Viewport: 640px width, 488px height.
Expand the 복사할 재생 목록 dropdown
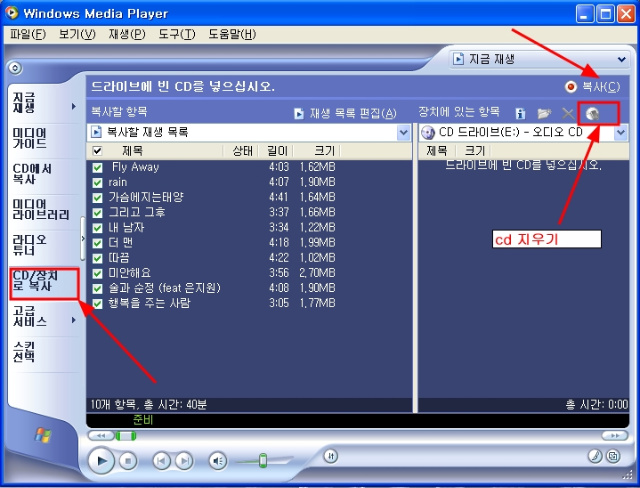click(403, 132)
